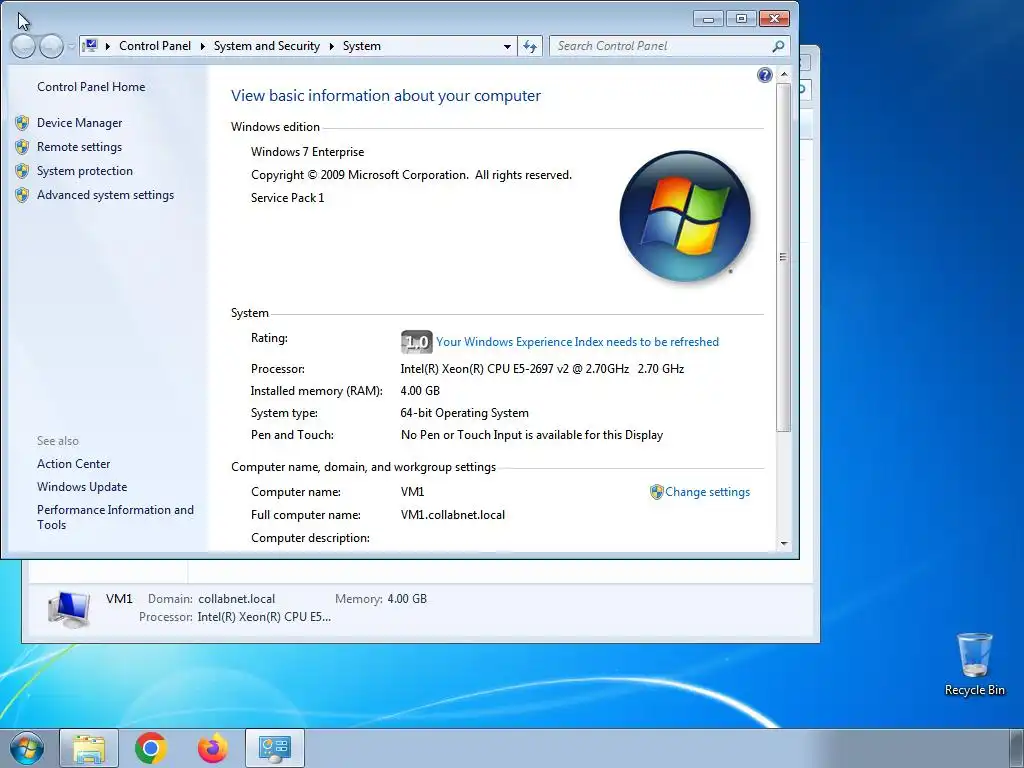Click the Show desktop strip on the taskbar
This screenshot has width=1024, height=768.
[x=1017, y=748]
